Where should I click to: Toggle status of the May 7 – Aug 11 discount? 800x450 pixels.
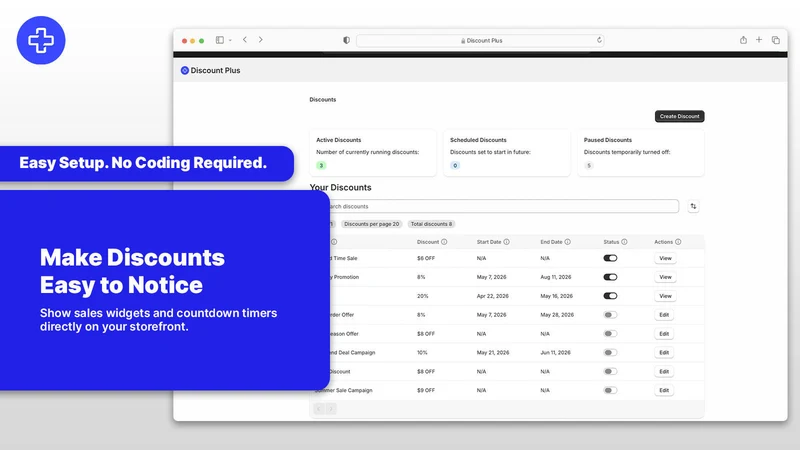coord(610,277)
